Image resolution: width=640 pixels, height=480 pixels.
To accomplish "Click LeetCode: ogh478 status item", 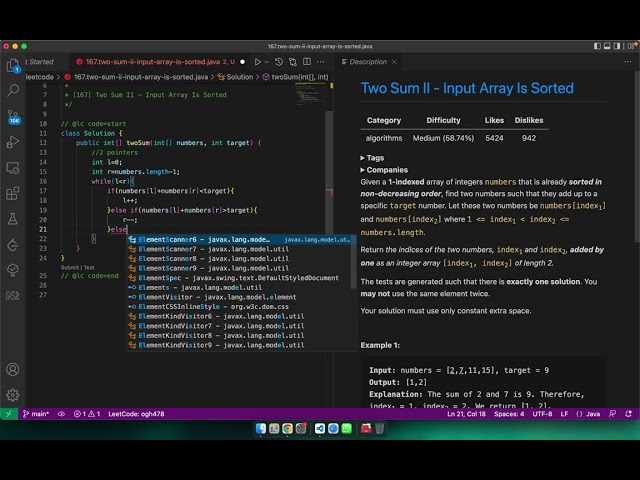I will pos(136,414).
